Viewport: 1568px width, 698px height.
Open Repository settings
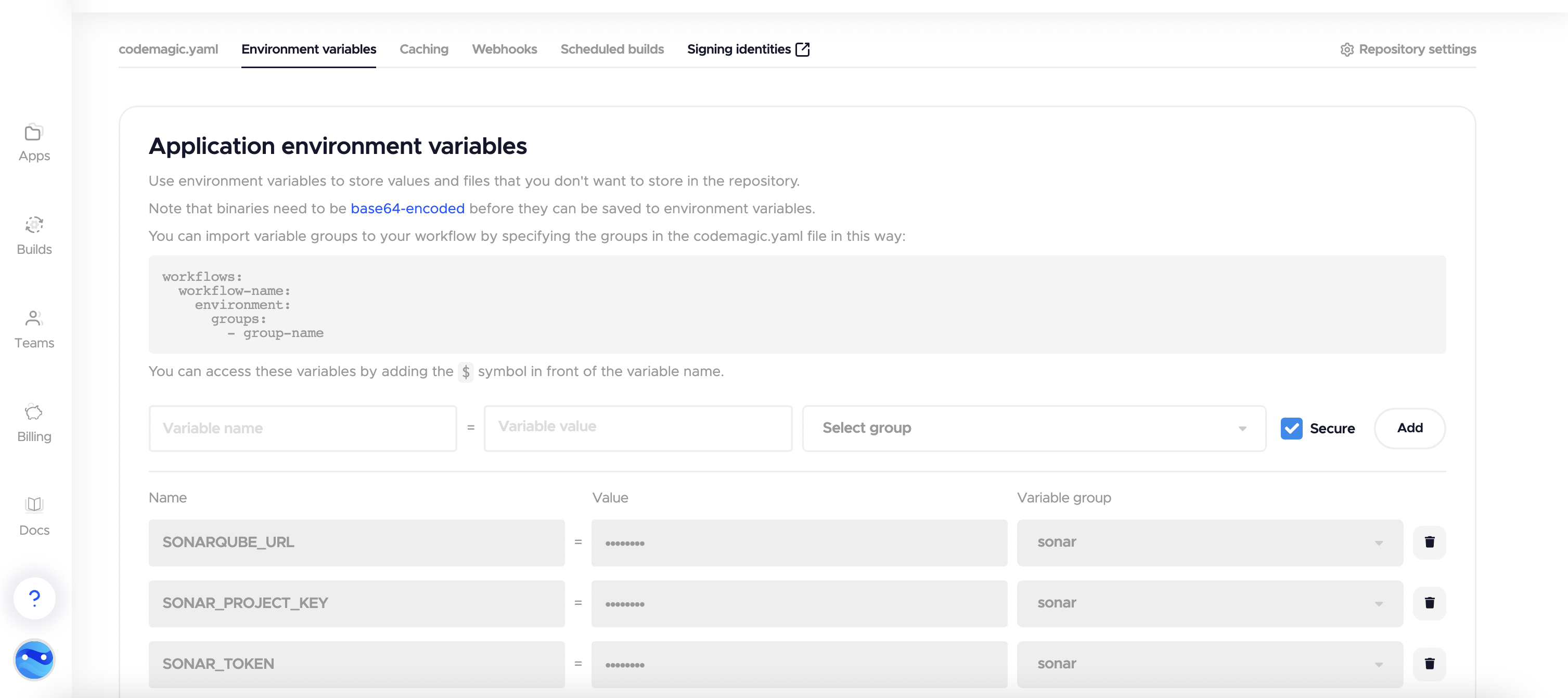click(1408, 49)
